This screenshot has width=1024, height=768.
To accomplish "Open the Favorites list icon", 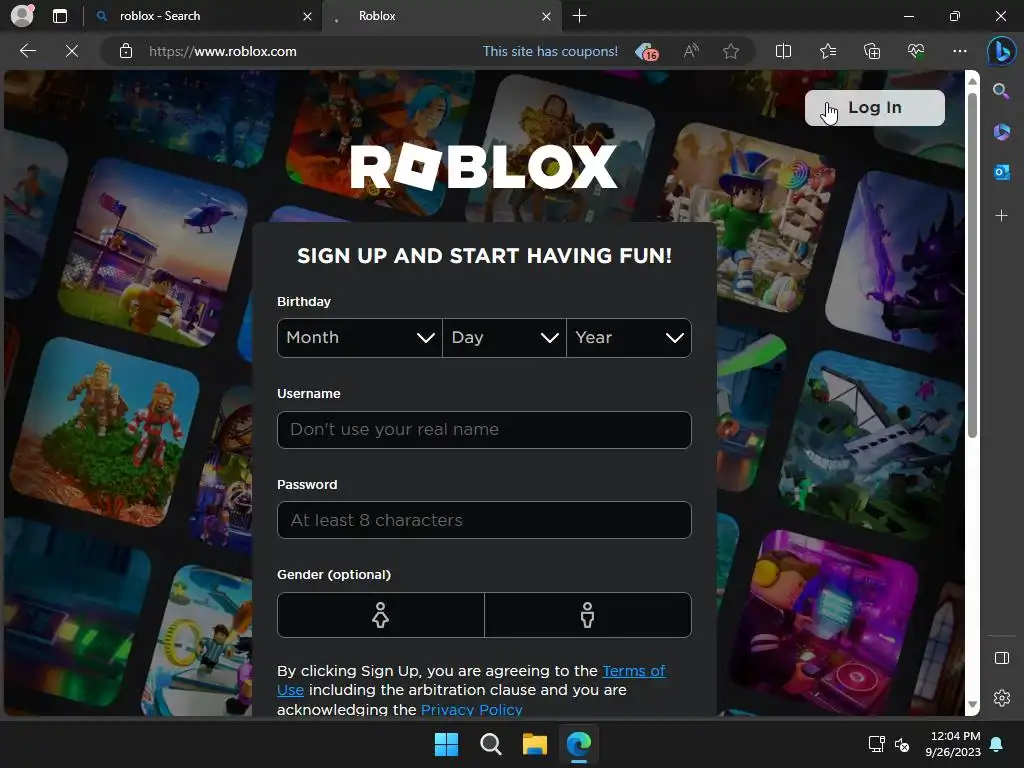I will click(x=827, y=51).
